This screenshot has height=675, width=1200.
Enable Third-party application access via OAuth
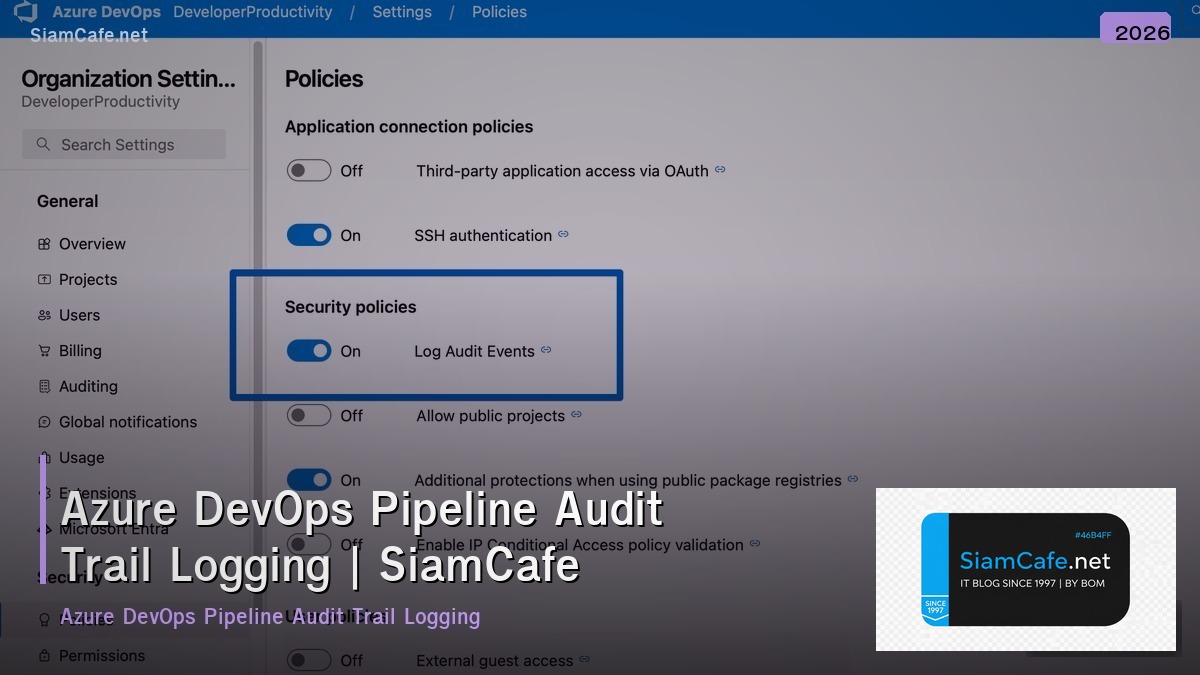(309, 170)
